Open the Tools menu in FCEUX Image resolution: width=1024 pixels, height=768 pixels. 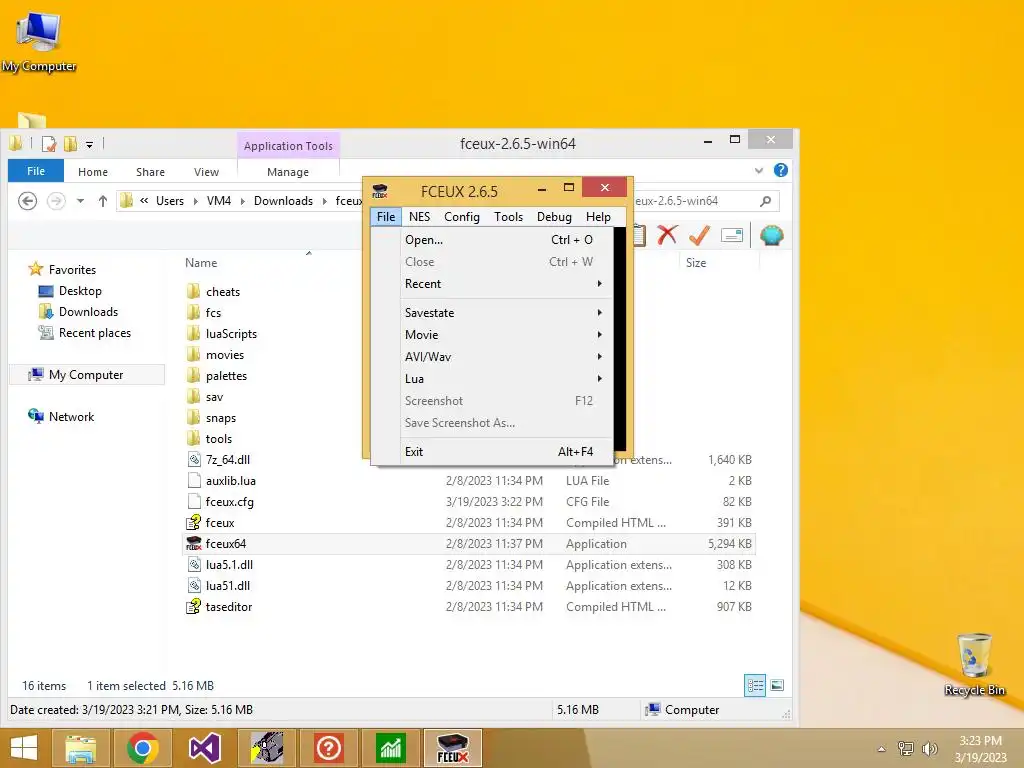pos(508,217)
